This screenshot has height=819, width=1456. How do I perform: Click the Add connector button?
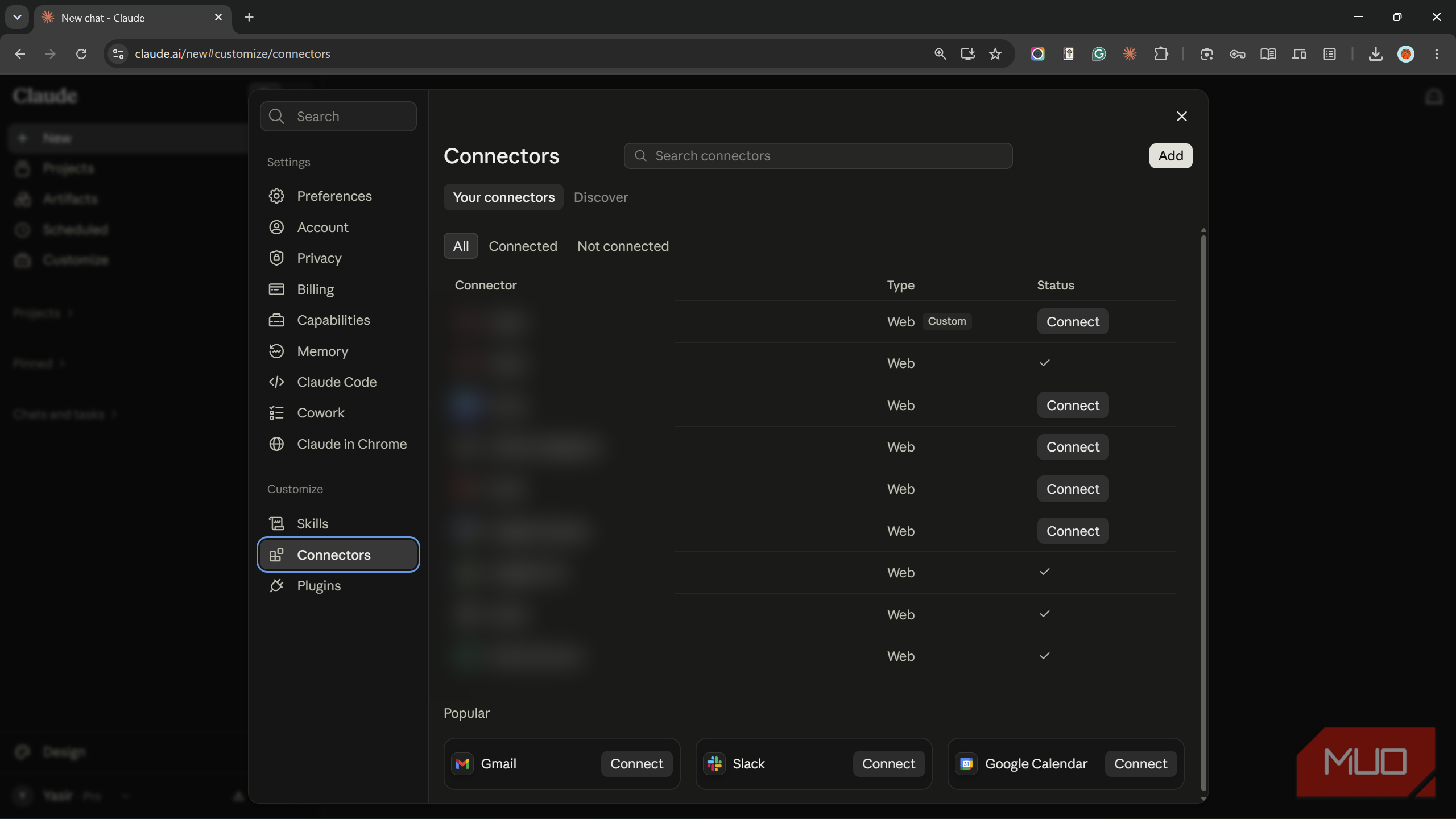click(x=1170, y=156)
